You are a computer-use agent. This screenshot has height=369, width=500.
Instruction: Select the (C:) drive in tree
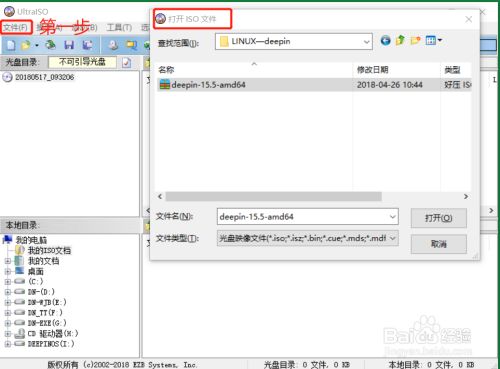click(x=35, y=282)
